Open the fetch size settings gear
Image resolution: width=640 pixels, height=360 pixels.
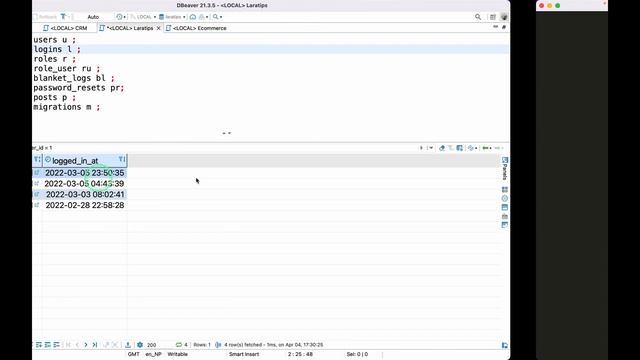pos(140,345)
